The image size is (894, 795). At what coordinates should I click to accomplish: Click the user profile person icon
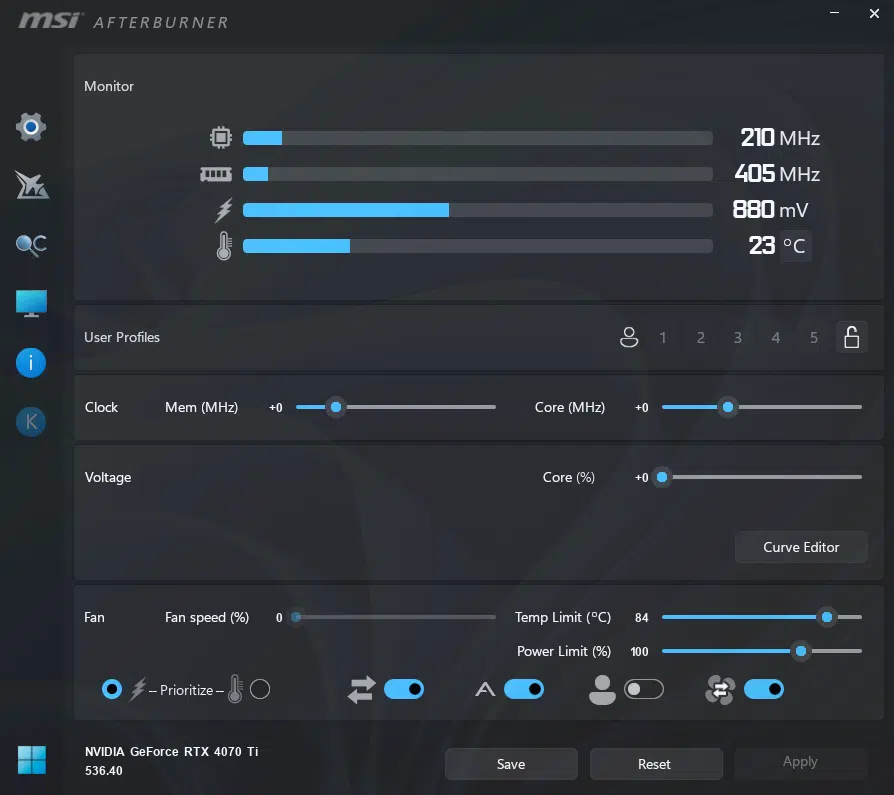(629, 337)
